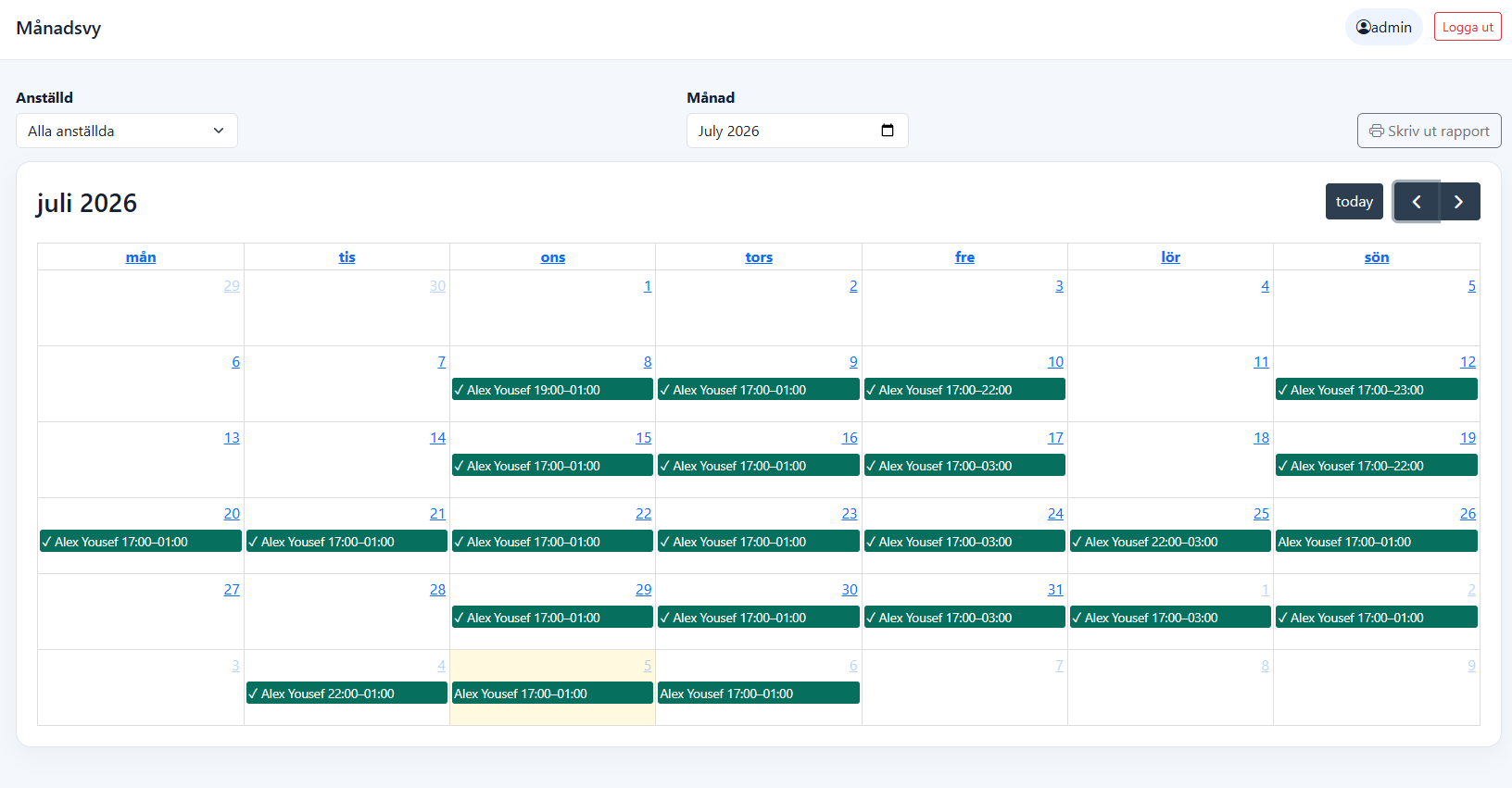Viewport: 1512px width, 788px height.
Task: Click the admin user badge
Action: [x=1384, y=27]
